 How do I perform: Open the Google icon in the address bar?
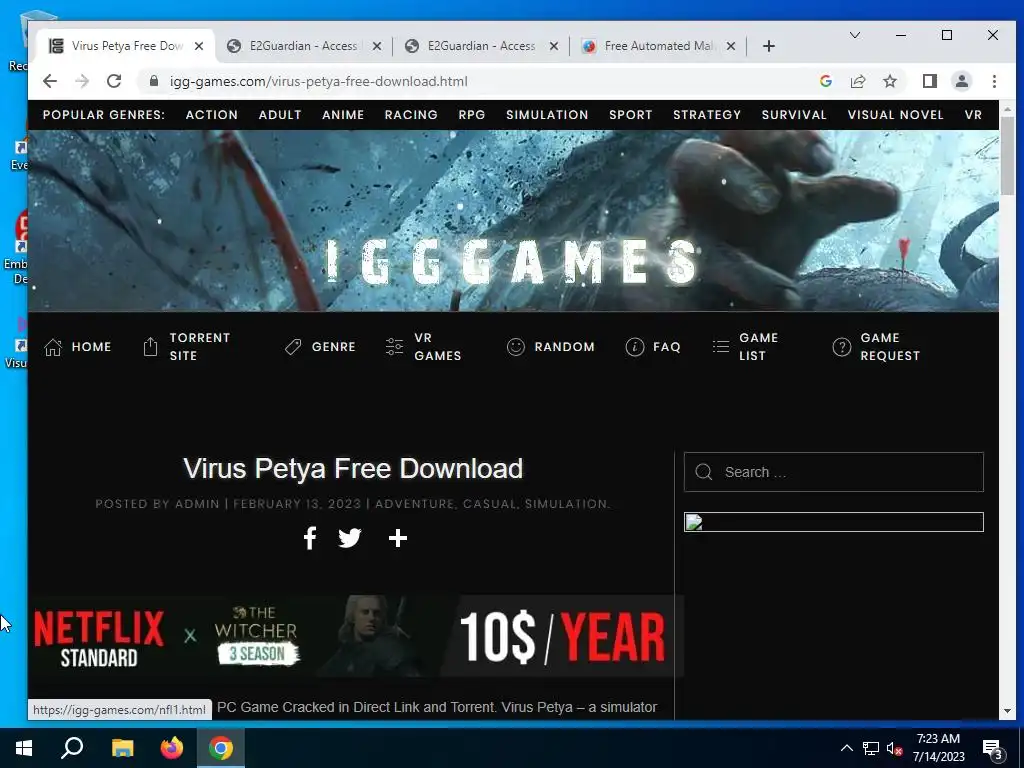tap(825, 81)
